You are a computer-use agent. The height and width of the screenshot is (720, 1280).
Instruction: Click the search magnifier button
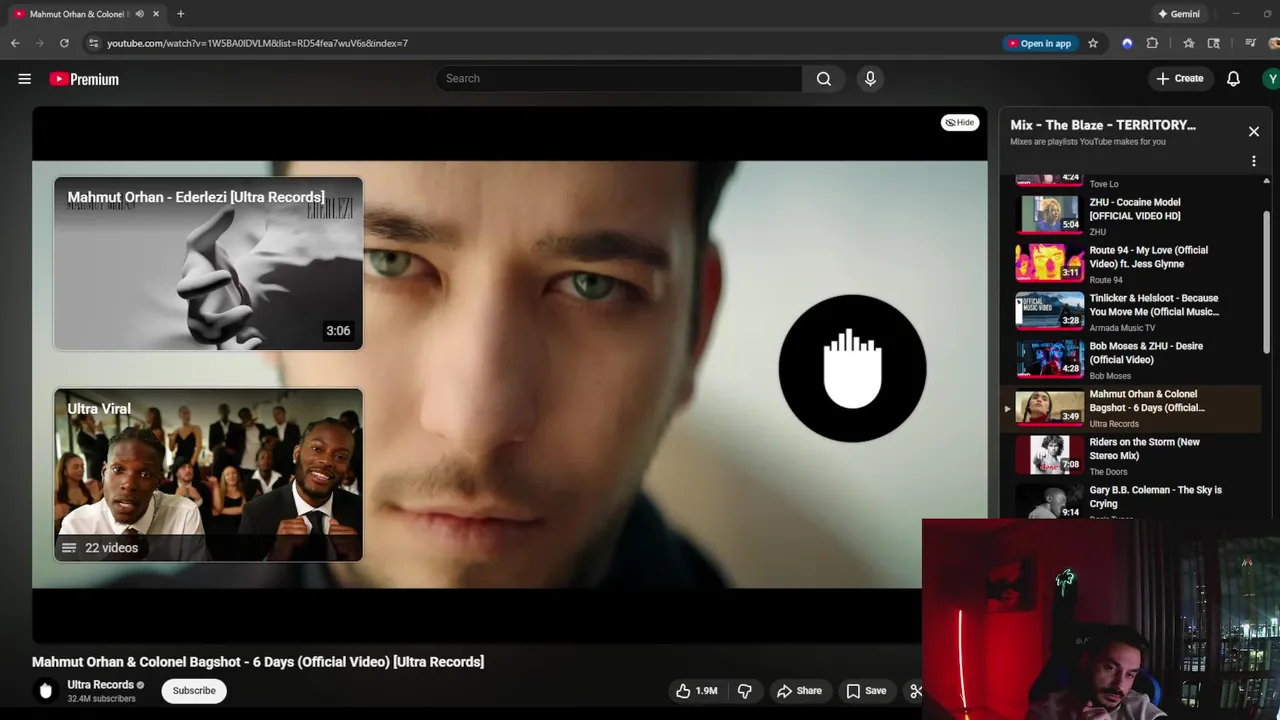coord(823,79)
